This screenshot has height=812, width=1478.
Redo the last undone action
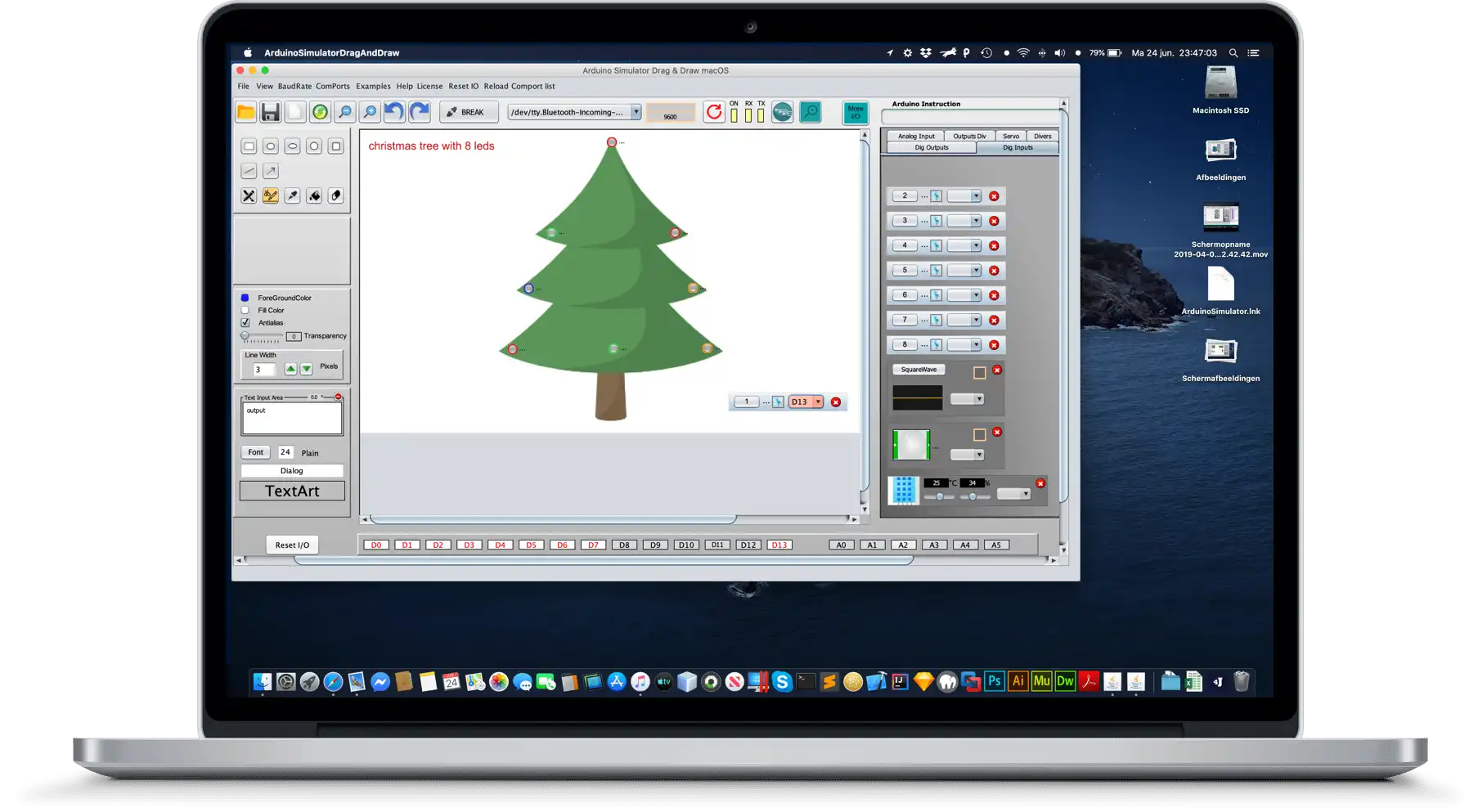point(420,112)
